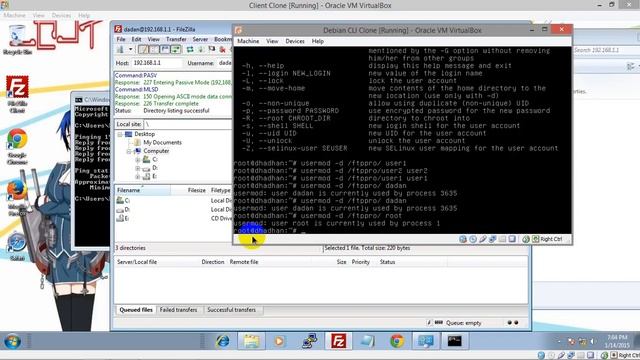Click optical drive indicator in Debian VM status bar
This screenshot has height=360, width=640.
pyautogui.click(x=473, y=239)
